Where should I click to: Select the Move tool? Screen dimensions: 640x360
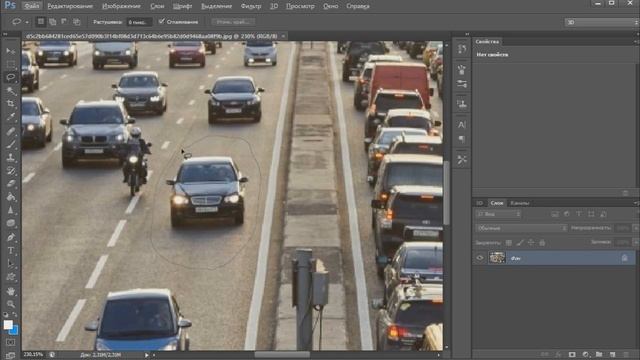tap(11, 51)
